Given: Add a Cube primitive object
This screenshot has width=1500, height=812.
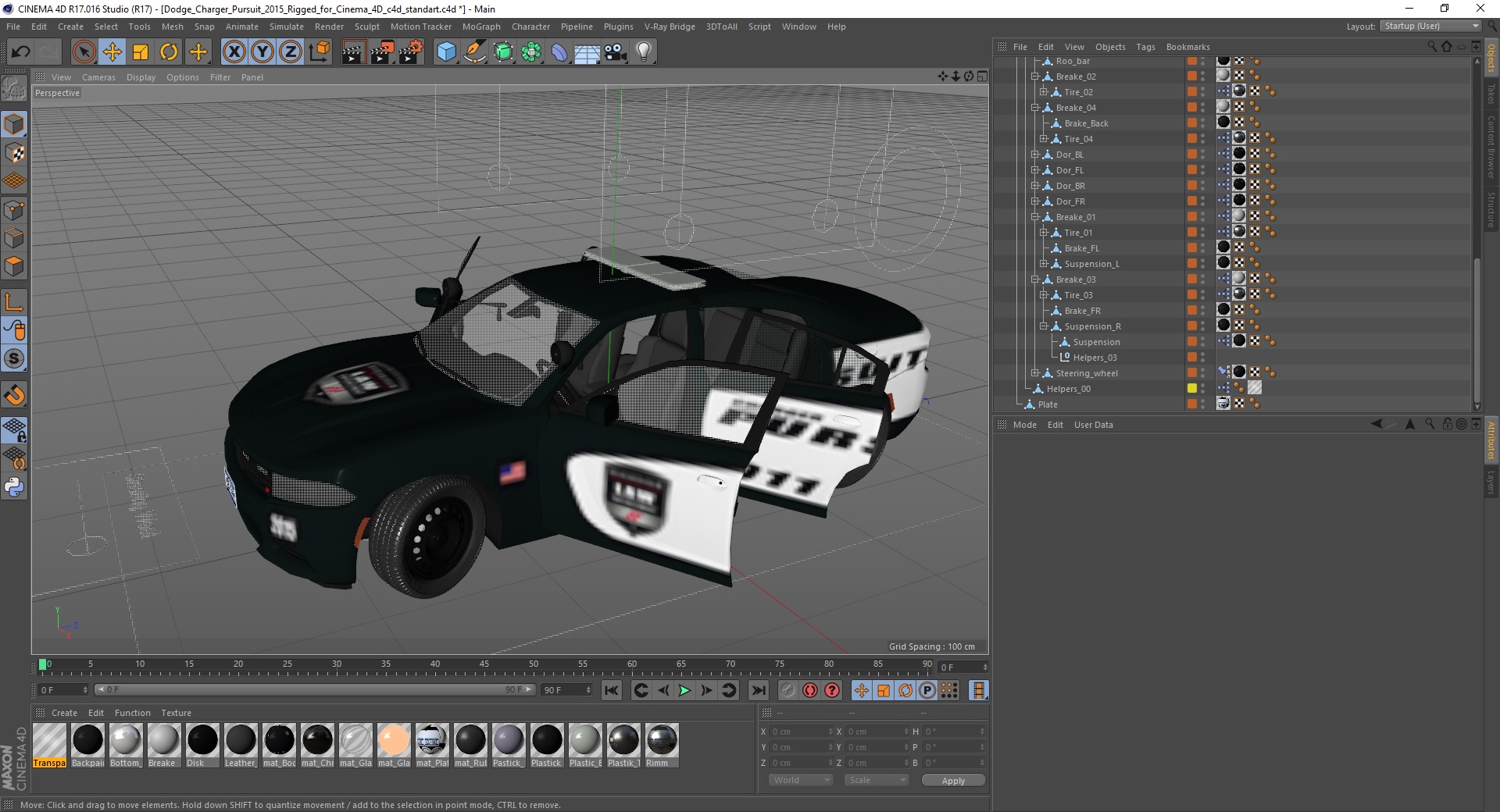Looking at the screenshot, I should (446, 52).
